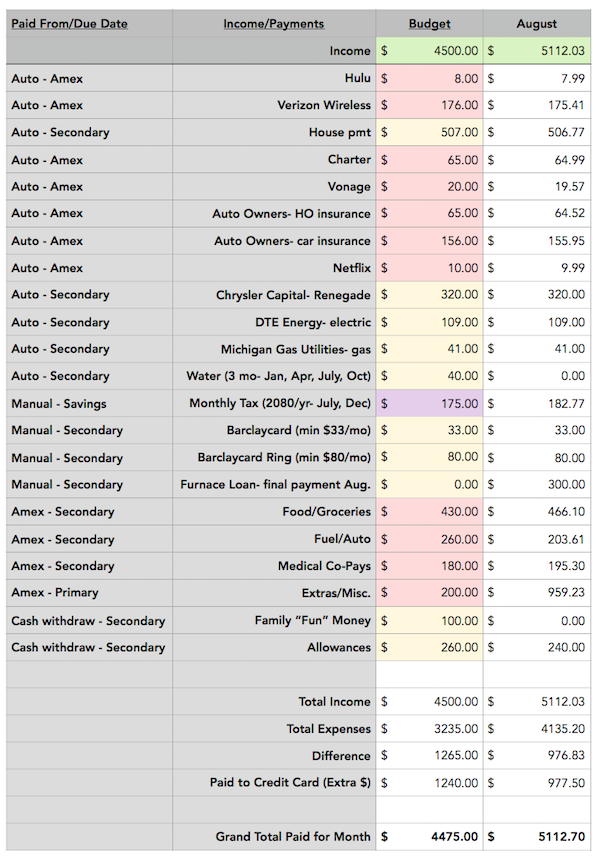Select the Budget column header
Viewport: 600px width, 860px height.
coord(429,24)
